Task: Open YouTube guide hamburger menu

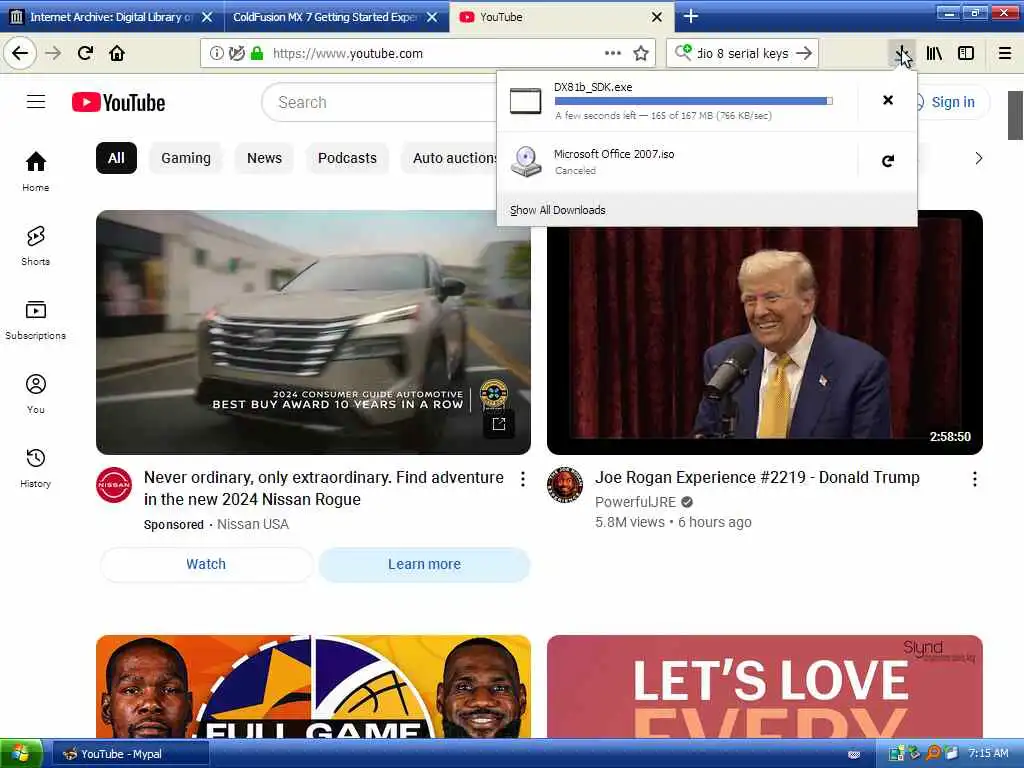Action: tap(36, 102)
